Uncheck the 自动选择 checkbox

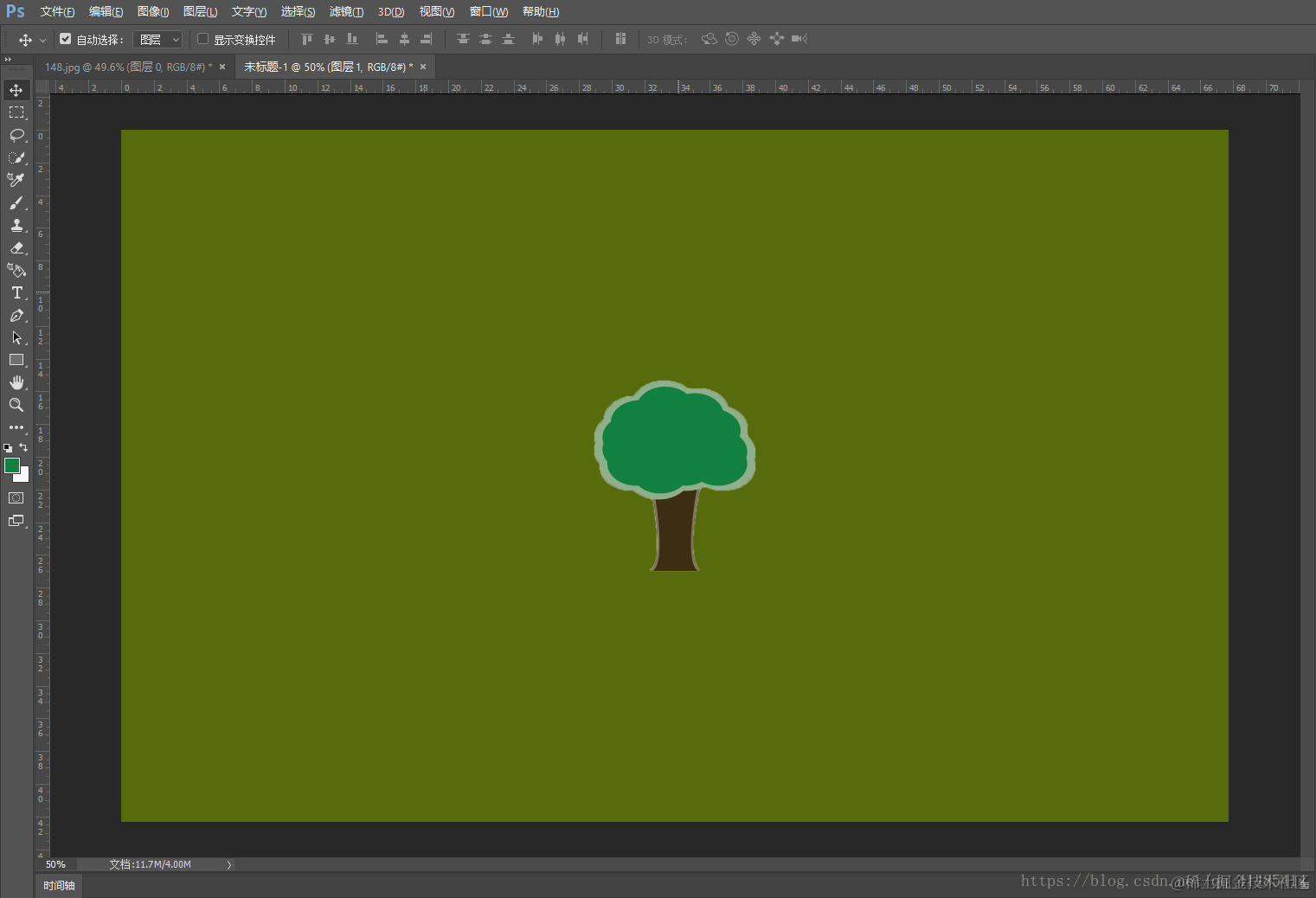65,39
